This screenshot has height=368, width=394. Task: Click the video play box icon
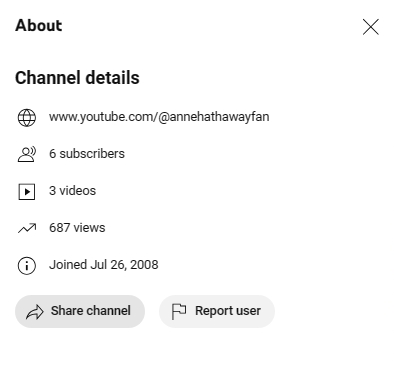(x=27, y=192)
